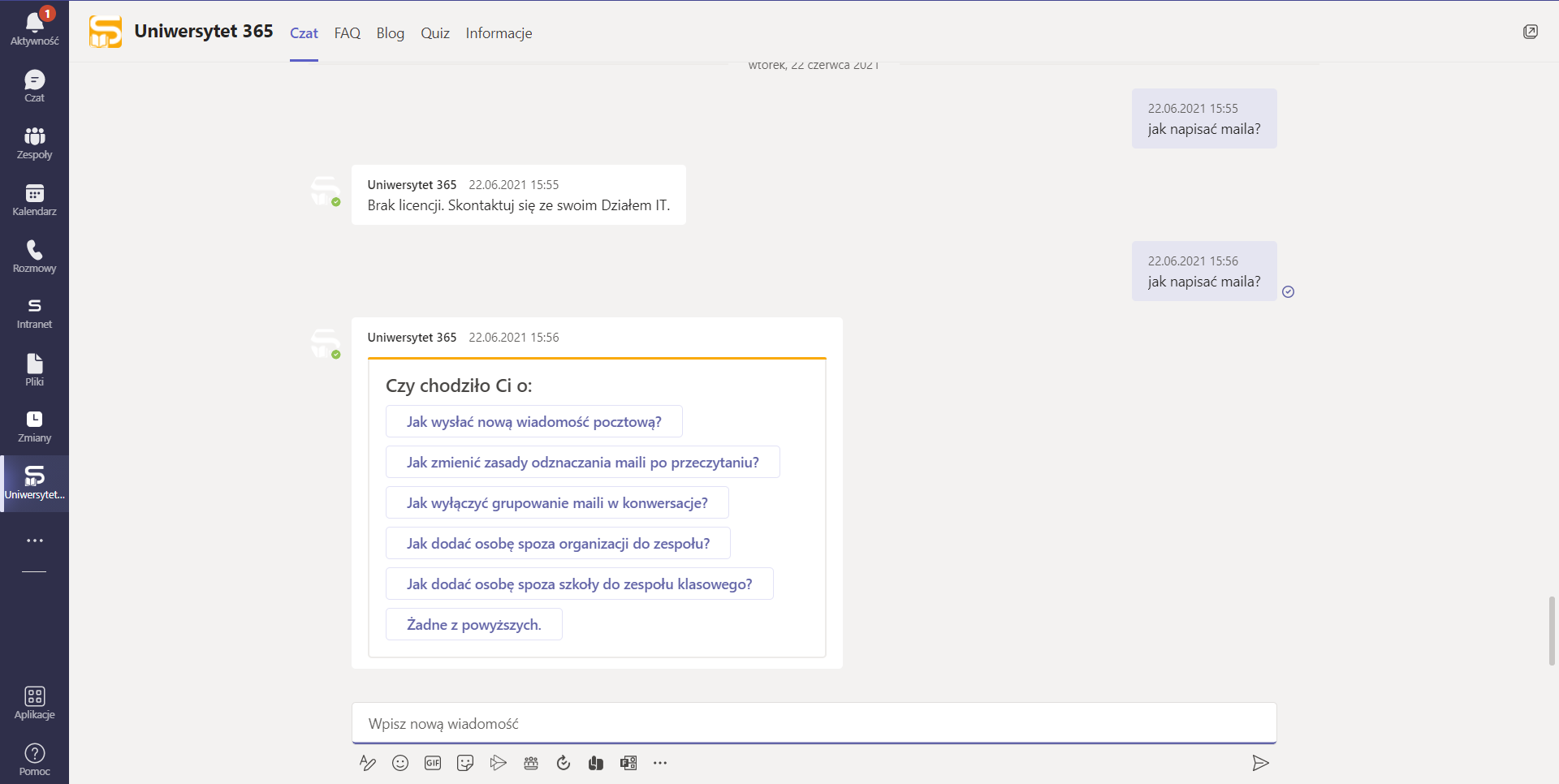The image size is (1559, 784).
Task: Open the Zmiany shifts app
Action: tap(34, 427)
